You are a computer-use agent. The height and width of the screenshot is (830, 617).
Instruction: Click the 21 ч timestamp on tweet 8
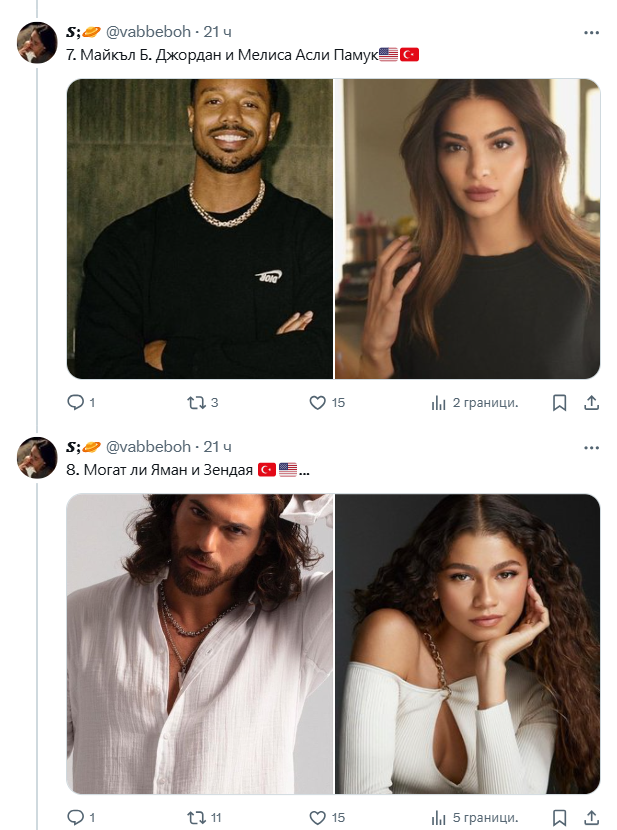pos(218,446)
